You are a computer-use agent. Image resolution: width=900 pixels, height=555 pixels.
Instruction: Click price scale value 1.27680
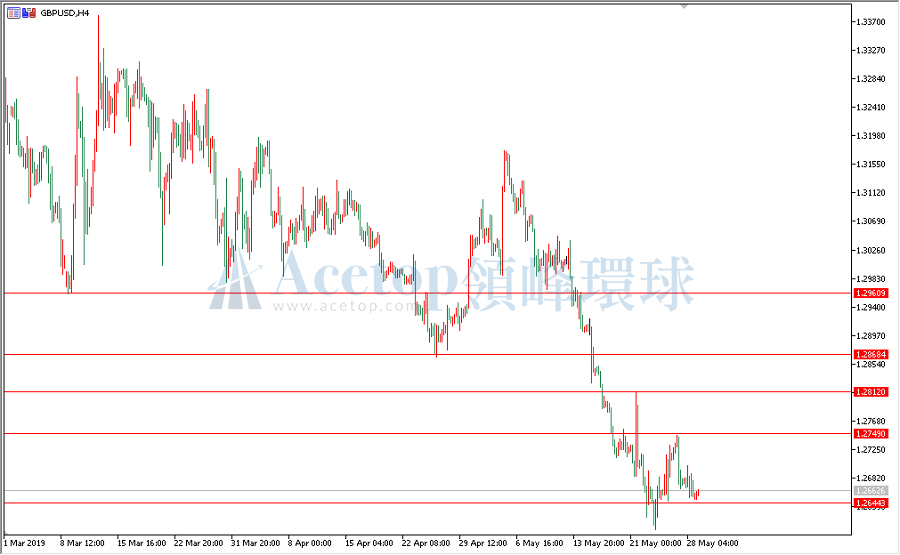tap(871, 421)
